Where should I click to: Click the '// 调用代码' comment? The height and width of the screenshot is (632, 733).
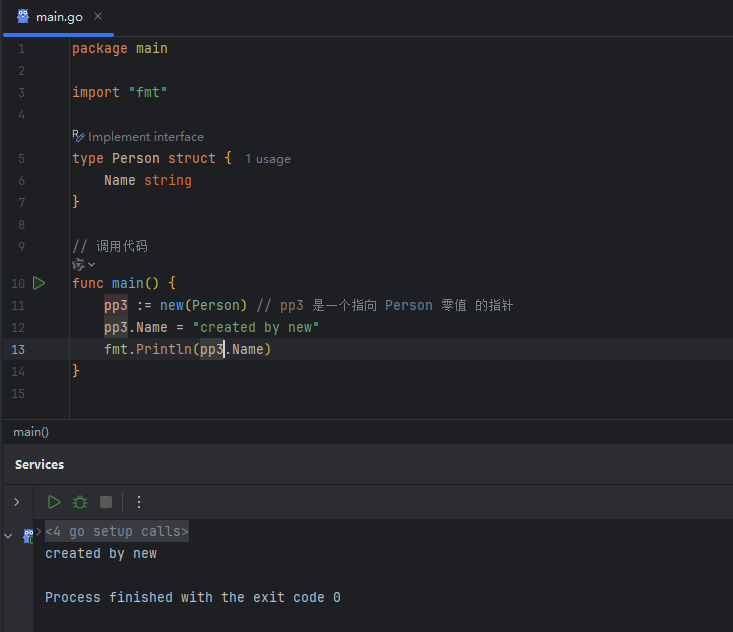coord(110,246)
